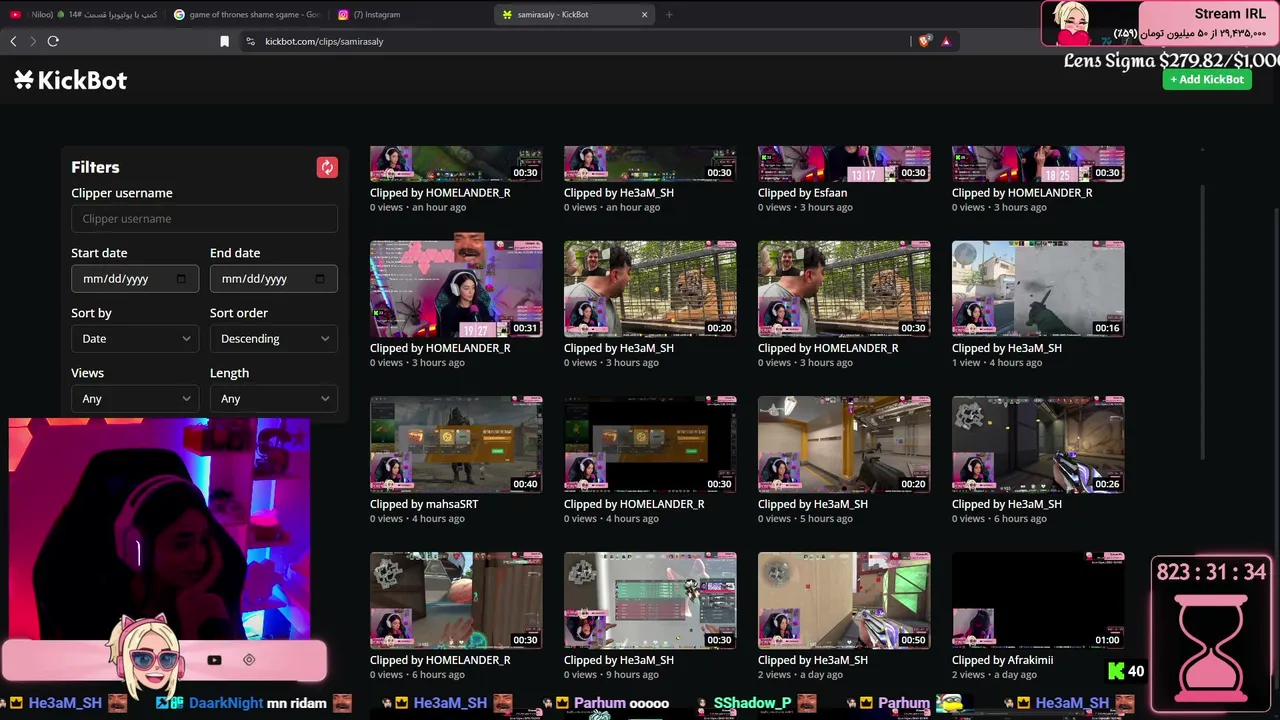Open the Start date calendar picker icon
The width and height of the screenshot is (1280, 720).
pyautogui.click(x=181, y=279)
